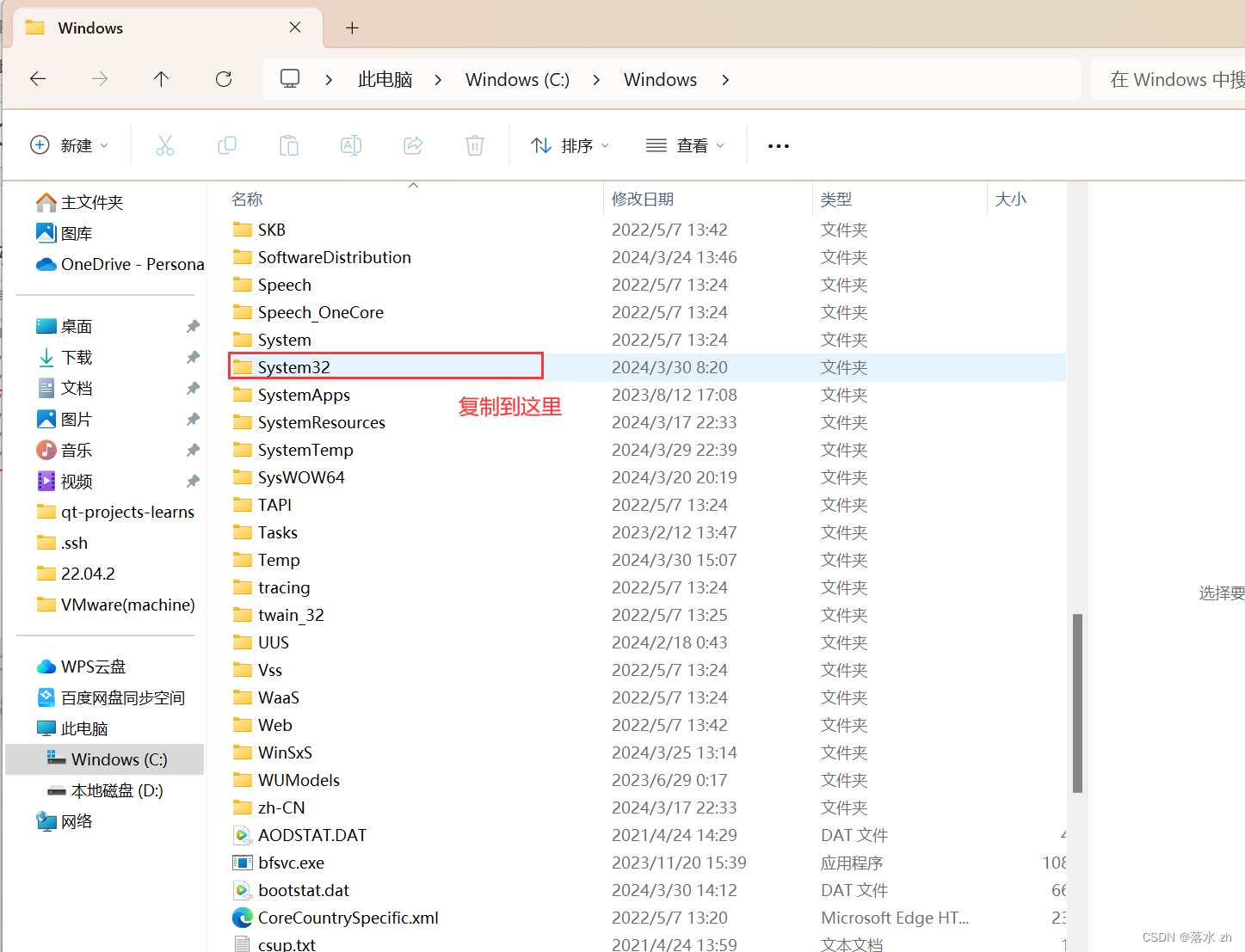Click the file list vertical scrollbar thumb

coord(1077,703)
